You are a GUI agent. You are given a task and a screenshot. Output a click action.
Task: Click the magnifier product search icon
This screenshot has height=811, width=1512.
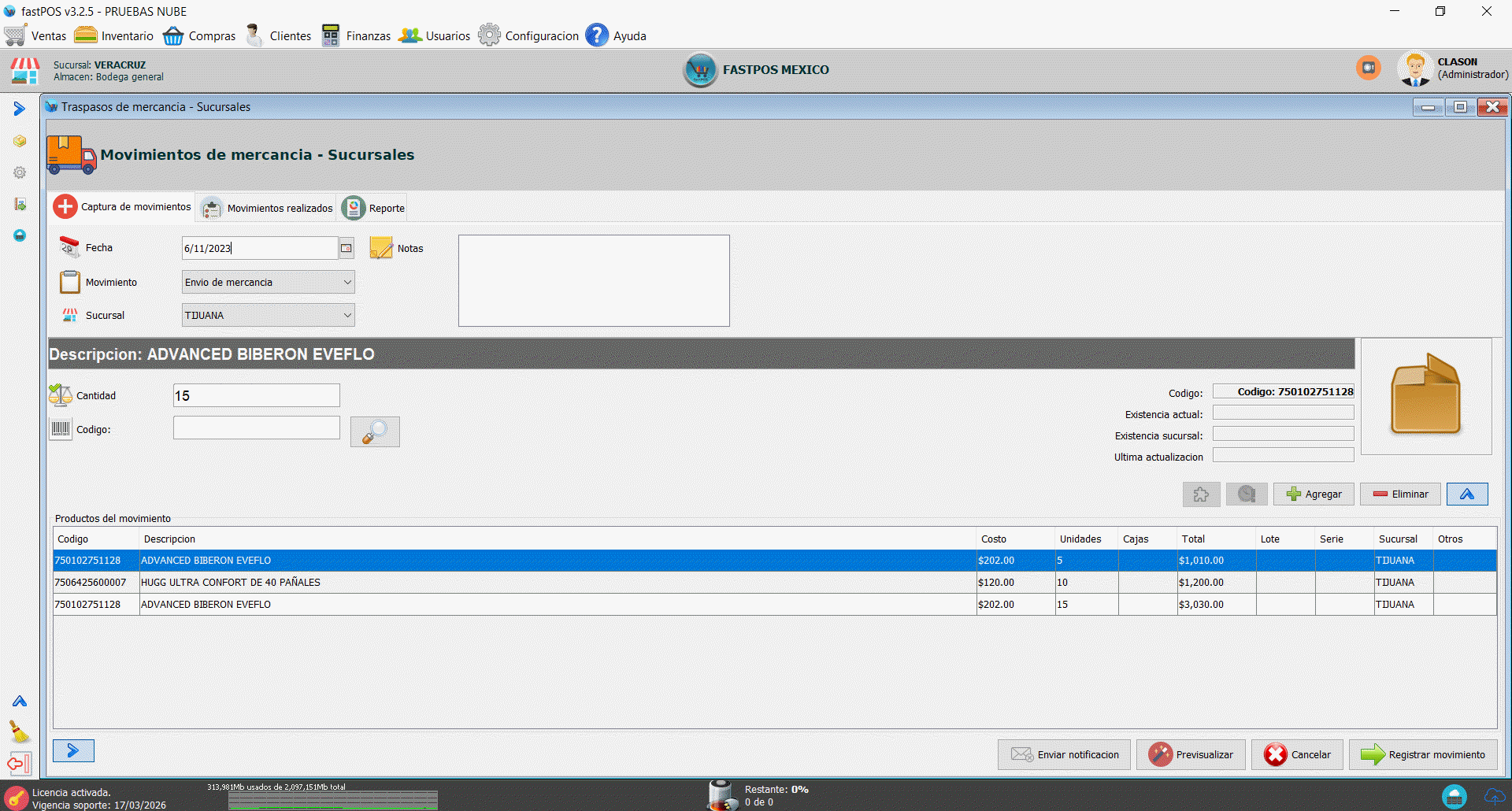(x=375, y=431)
